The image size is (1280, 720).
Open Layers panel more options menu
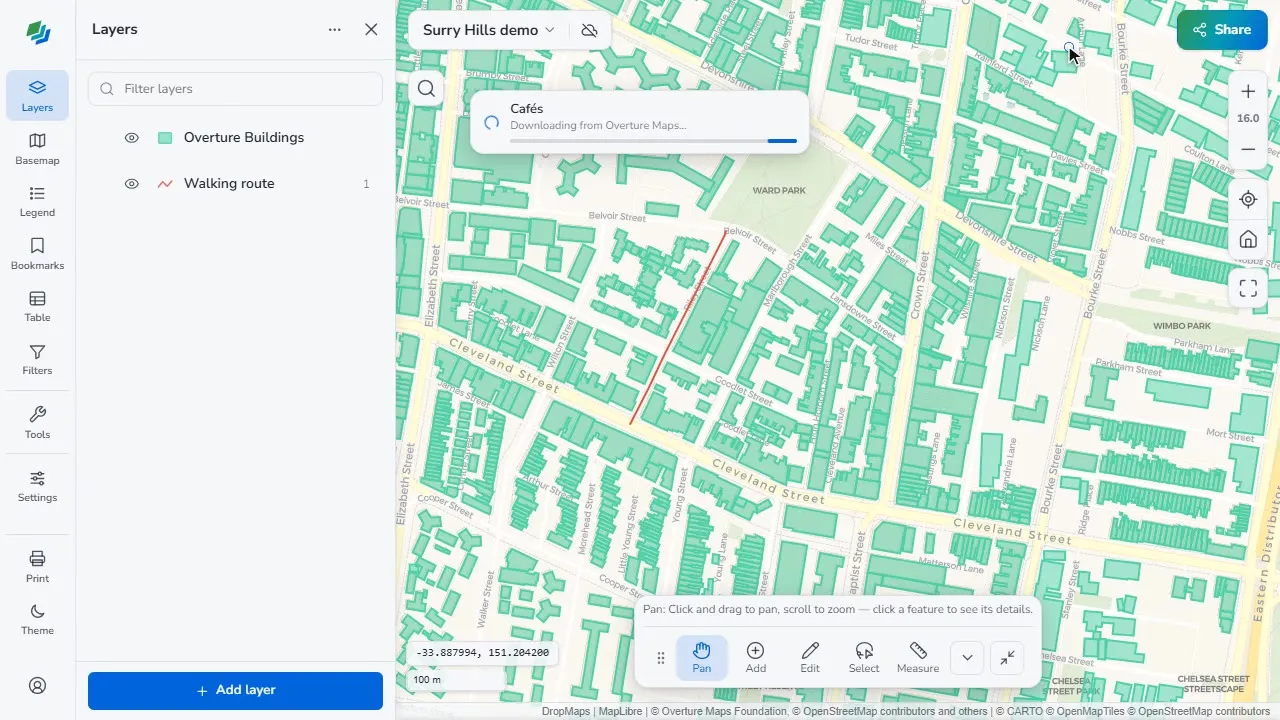[x=335, y=30]
